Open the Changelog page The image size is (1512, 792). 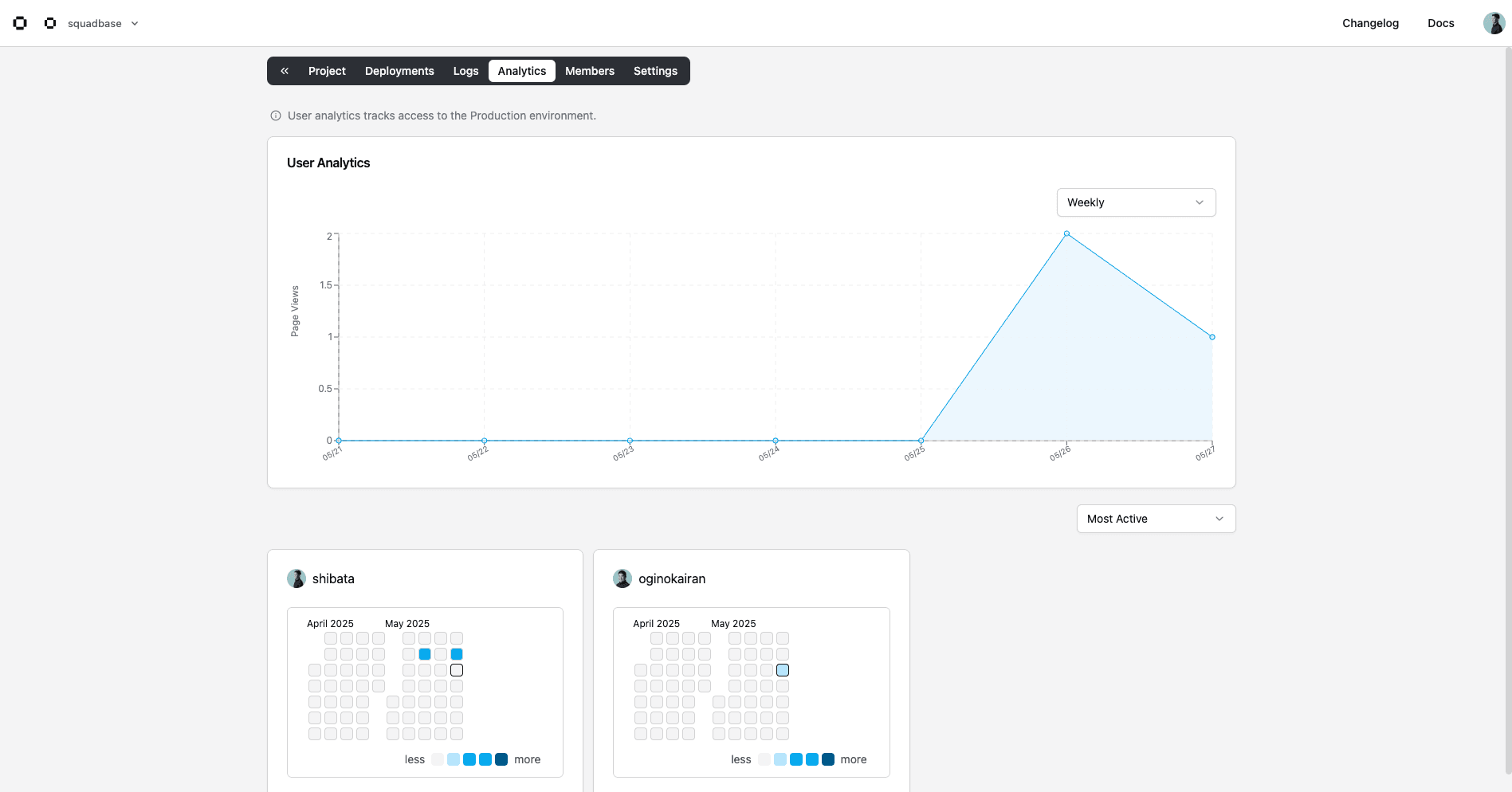click(1370, 23)
